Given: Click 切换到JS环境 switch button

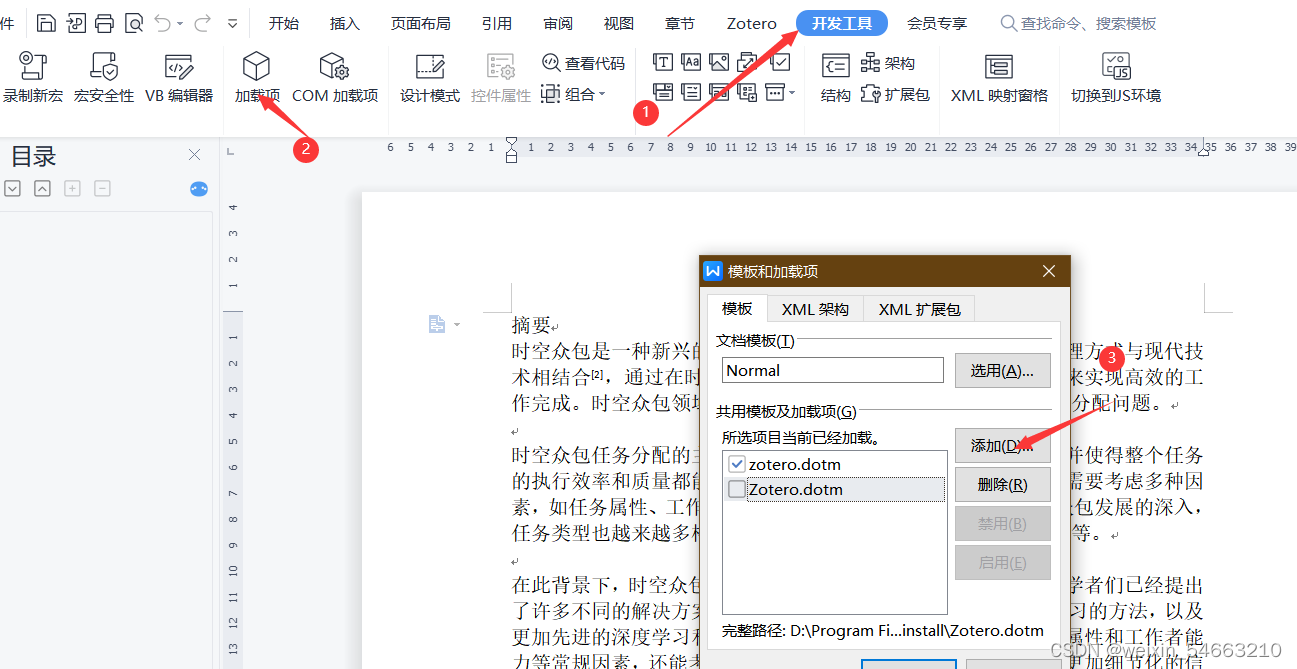Looking at the screenshot, I should [1116, 79].
